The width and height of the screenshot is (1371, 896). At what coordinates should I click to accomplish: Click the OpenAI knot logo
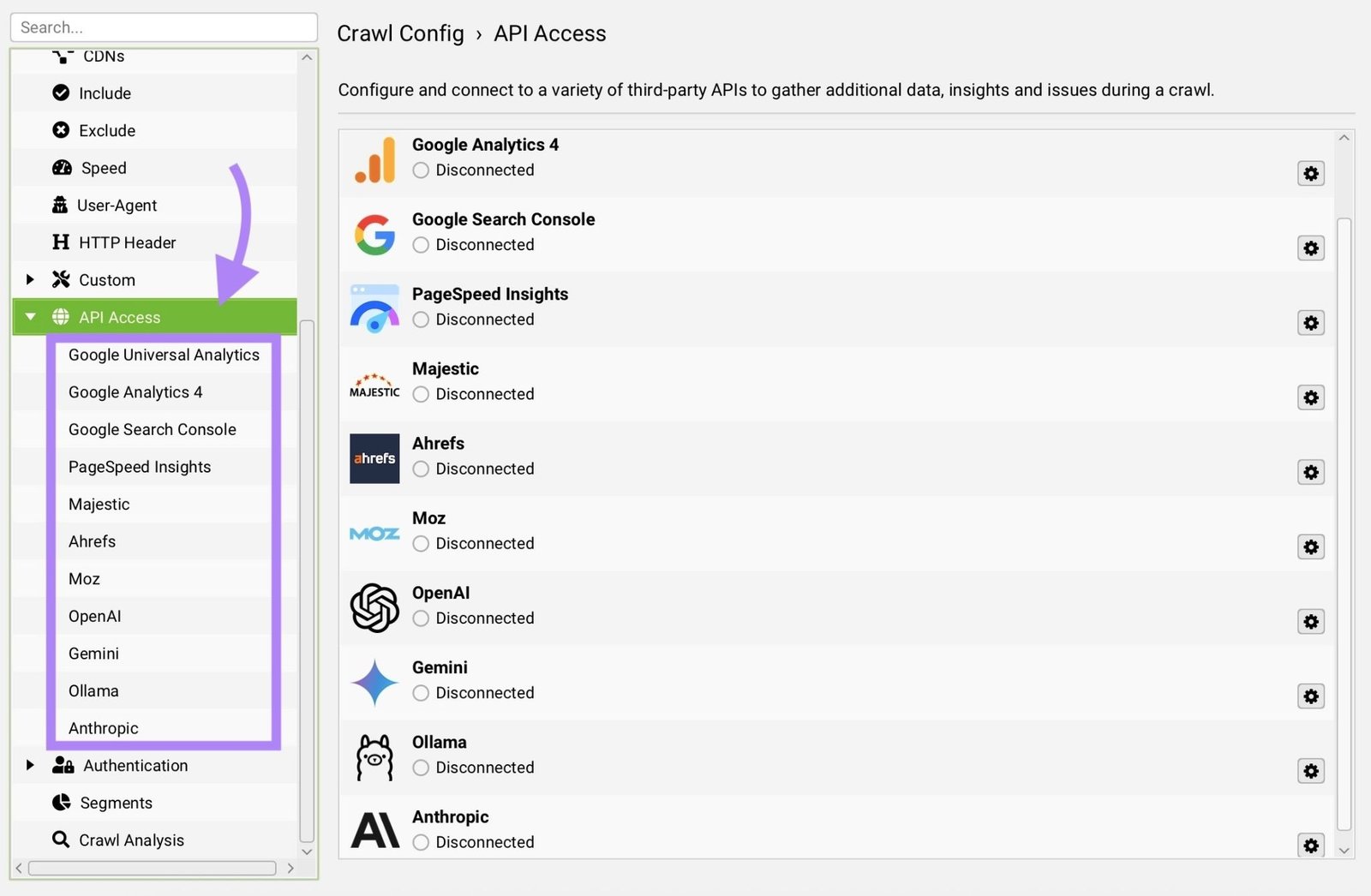point(374,607)
